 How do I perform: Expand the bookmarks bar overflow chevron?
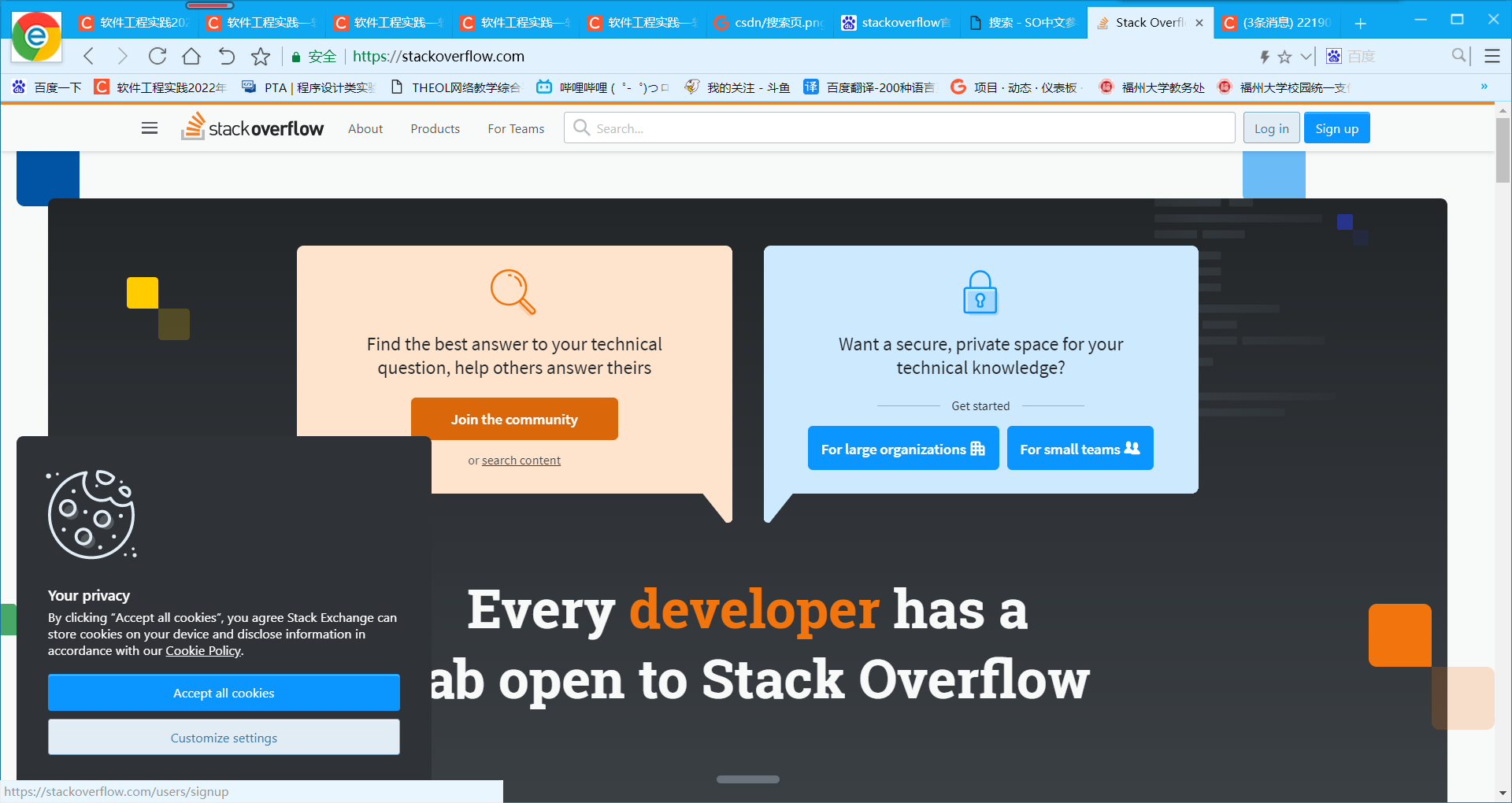[1484, 87]
